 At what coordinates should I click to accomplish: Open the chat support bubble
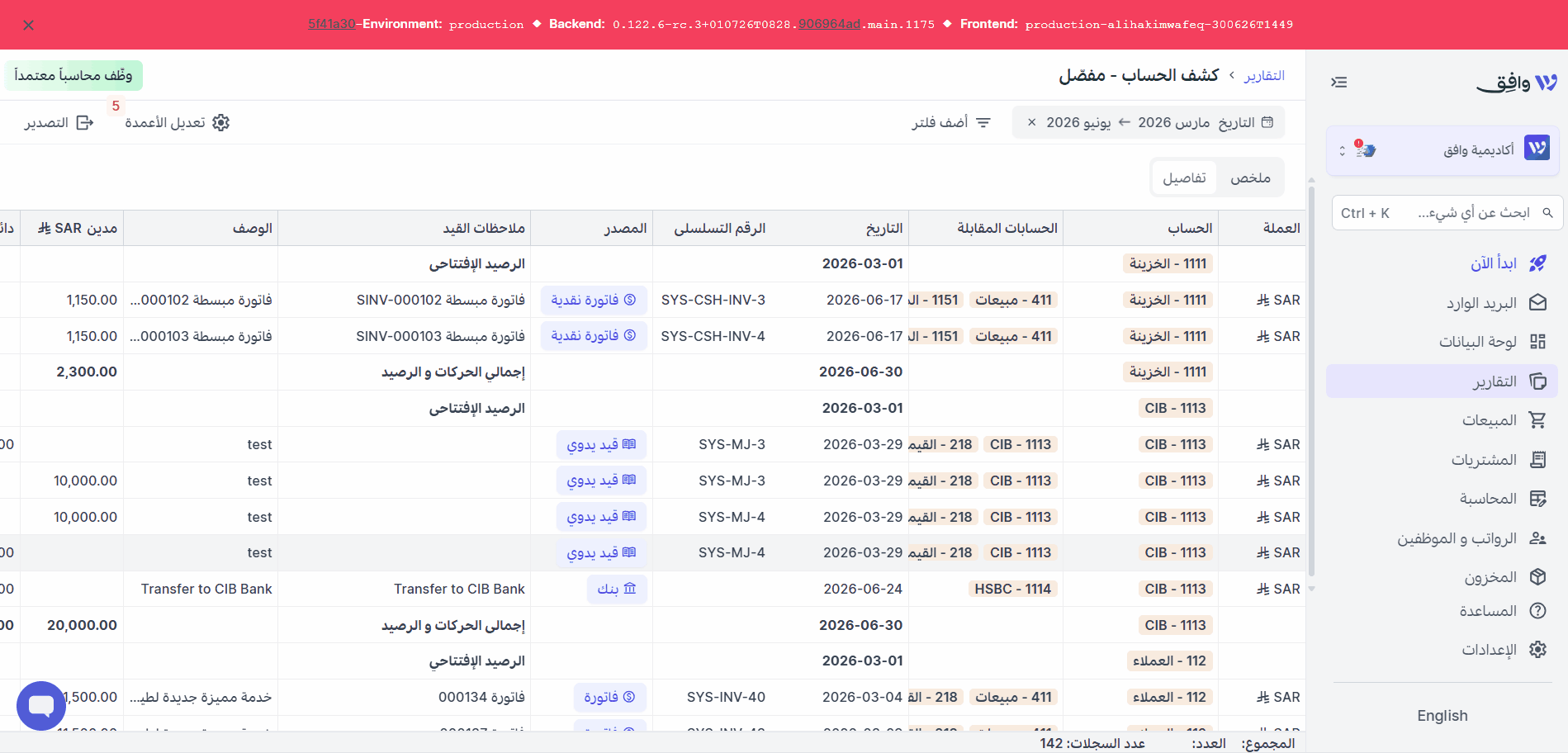point(41,705)
